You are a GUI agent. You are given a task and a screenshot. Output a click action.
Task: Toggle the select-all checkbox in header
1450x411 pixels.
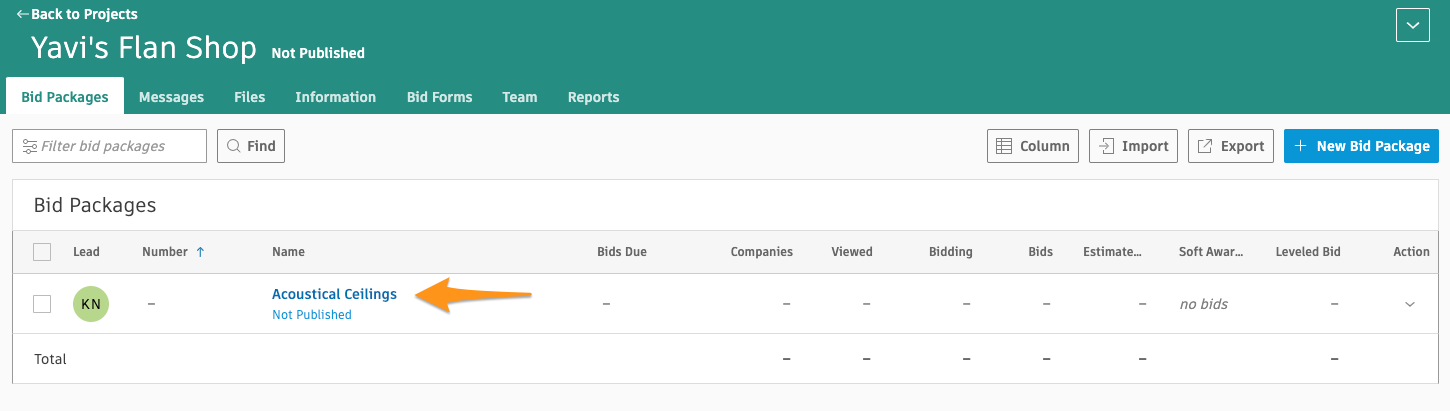click(x=42, y=252)
